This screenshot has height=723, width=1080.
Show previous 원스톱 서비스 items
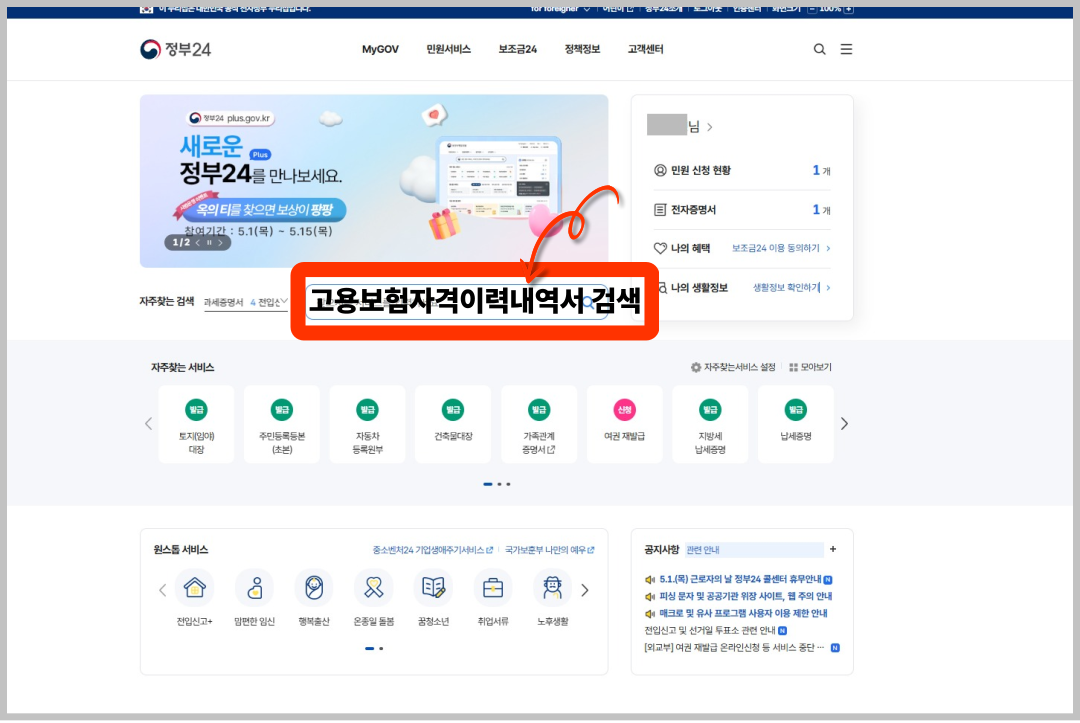click(163, 590)
